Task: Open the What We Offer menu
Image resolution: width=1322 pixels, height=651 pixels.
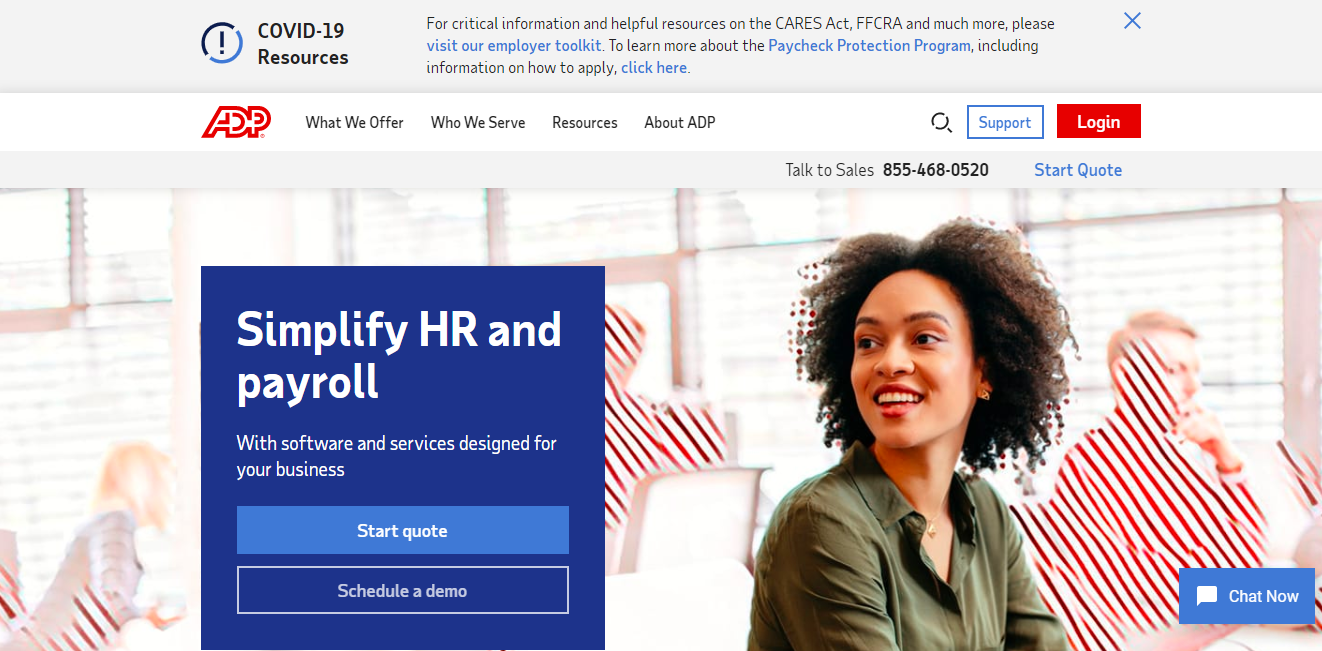Action: tap(354, 122)
